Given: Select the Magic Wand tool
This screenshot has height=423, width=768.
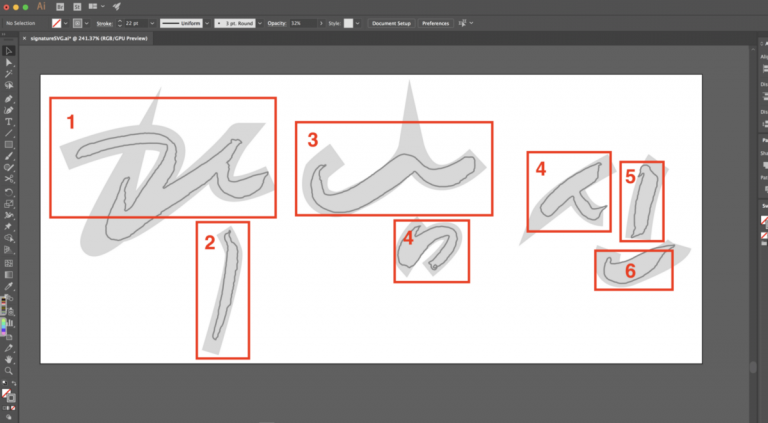Looking at the screenshot, I should tap(9, 74).
